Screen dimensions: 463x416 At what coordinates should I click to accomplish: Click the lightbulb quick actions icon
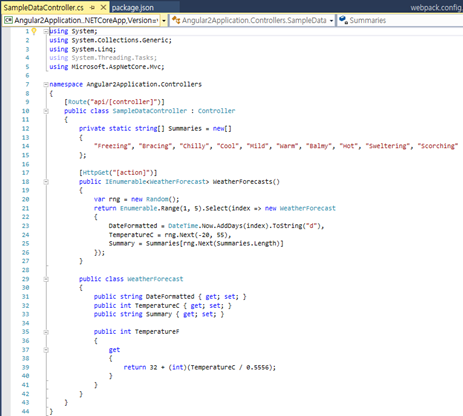34,31
